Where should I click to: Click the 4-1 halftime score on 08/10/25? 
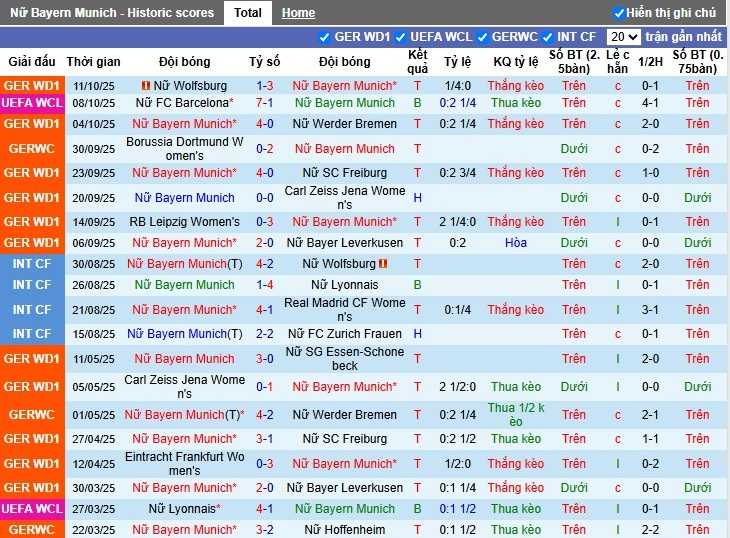point(650,103)
